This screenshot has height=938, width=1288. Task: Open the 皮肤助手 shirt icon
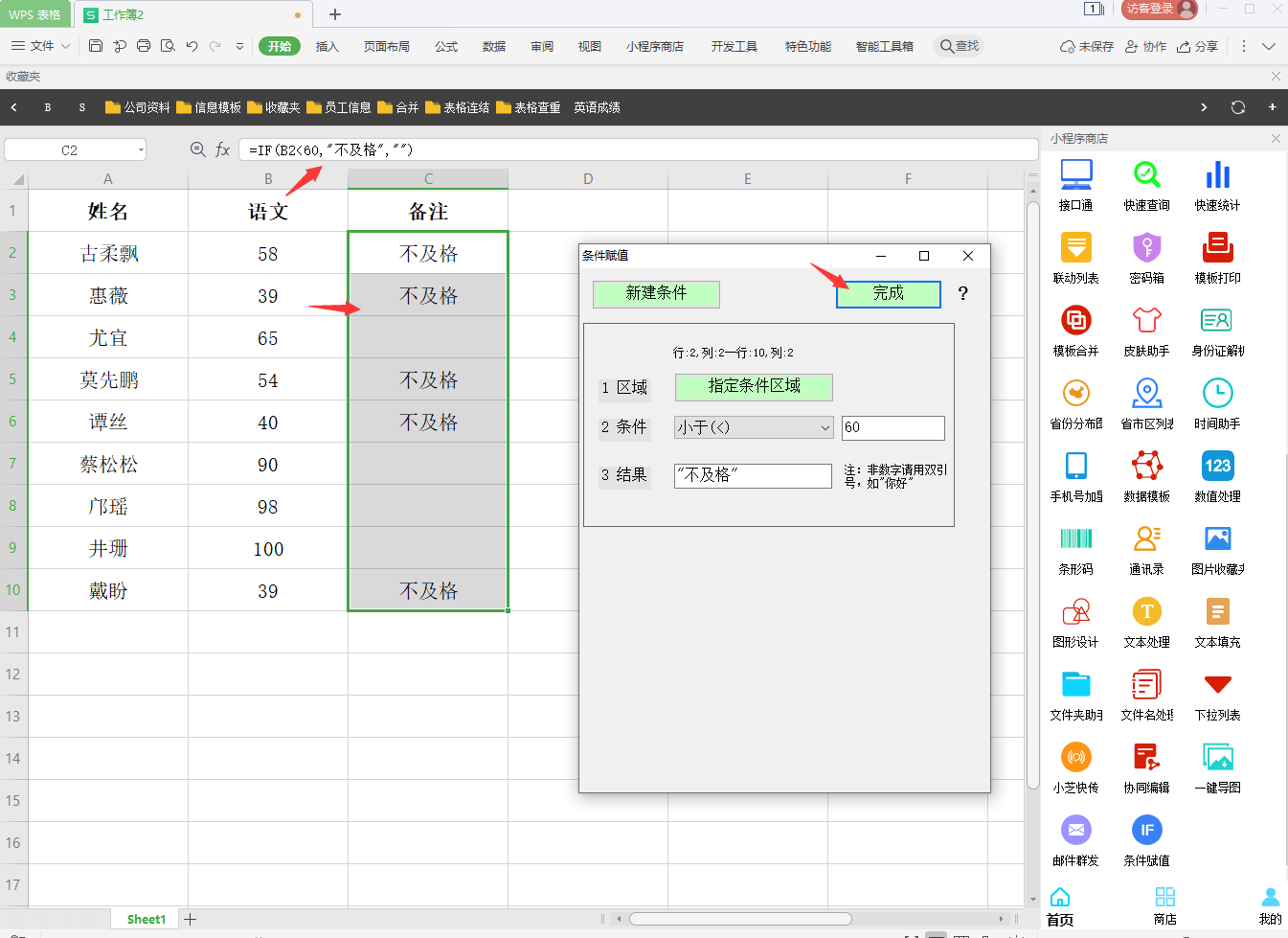pyautogui.click(x=1146, y=331)
